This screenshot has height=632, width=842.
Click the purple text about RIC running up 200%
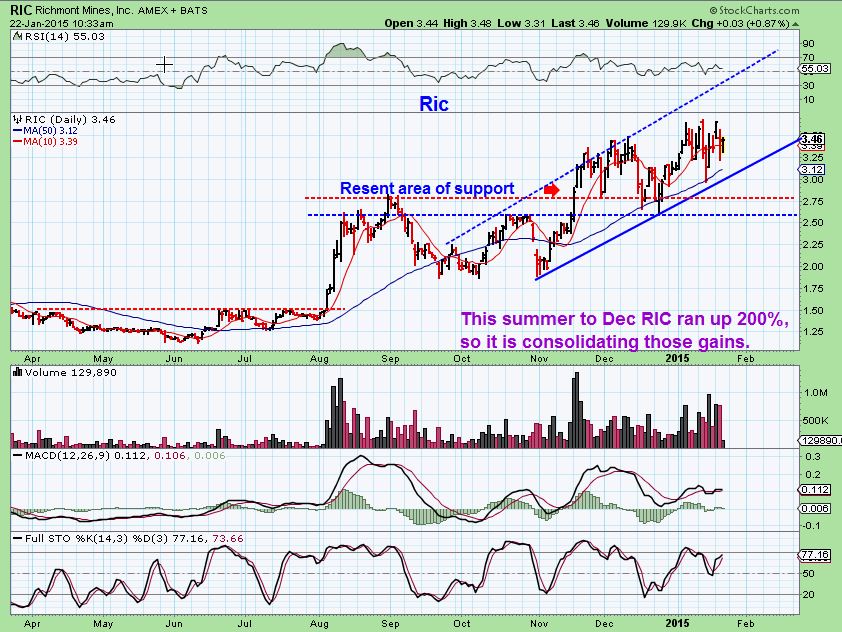tap(625, 319)
